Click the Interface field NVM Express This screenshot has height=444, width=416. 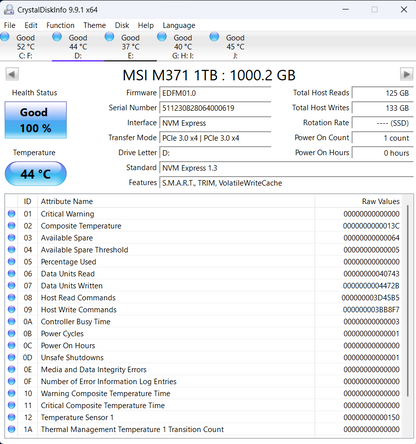point(215,123)
